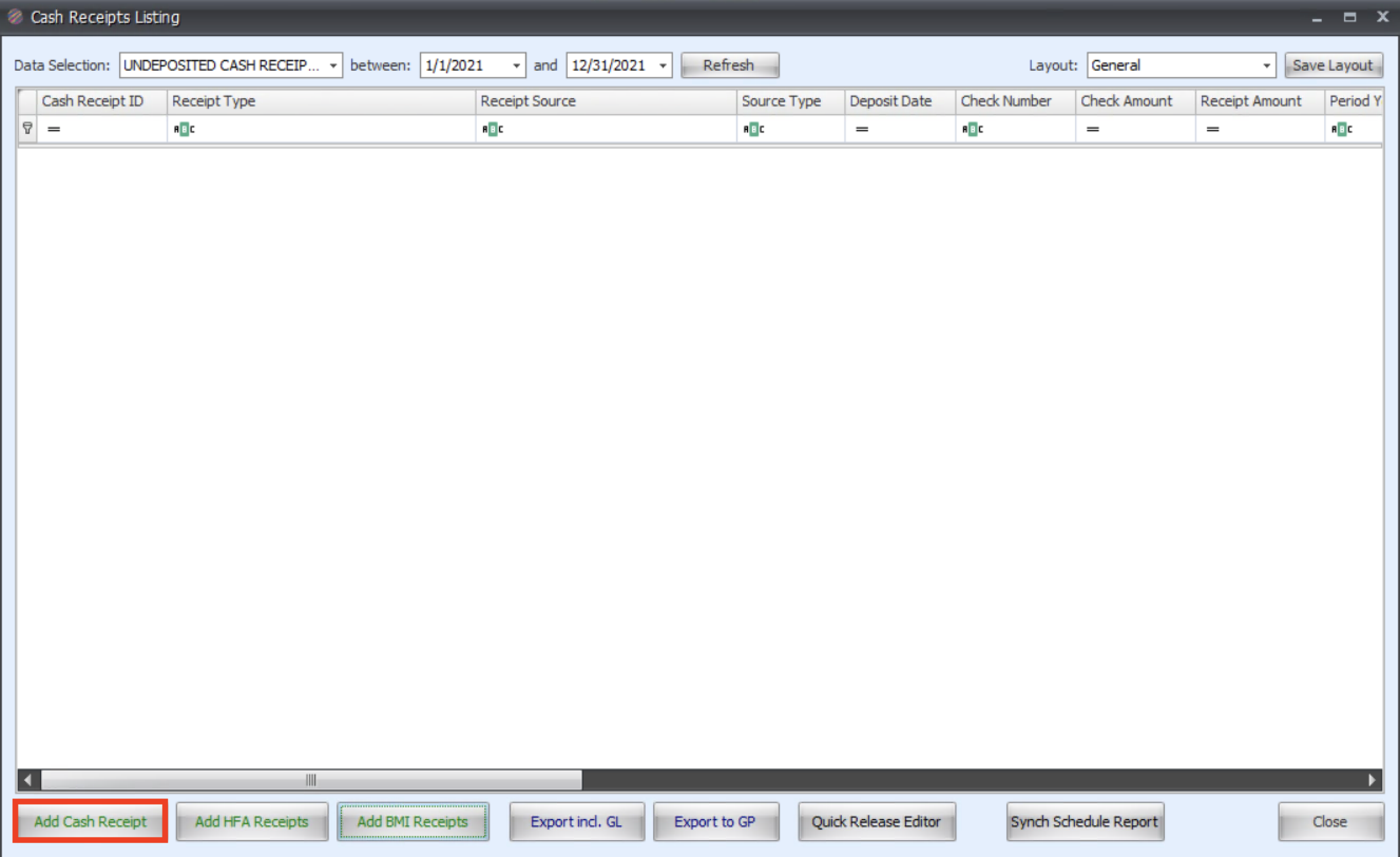Click the Check Amount equals filter icon
Viewport: 1400px width, 857px height.
pos(1092,130)
